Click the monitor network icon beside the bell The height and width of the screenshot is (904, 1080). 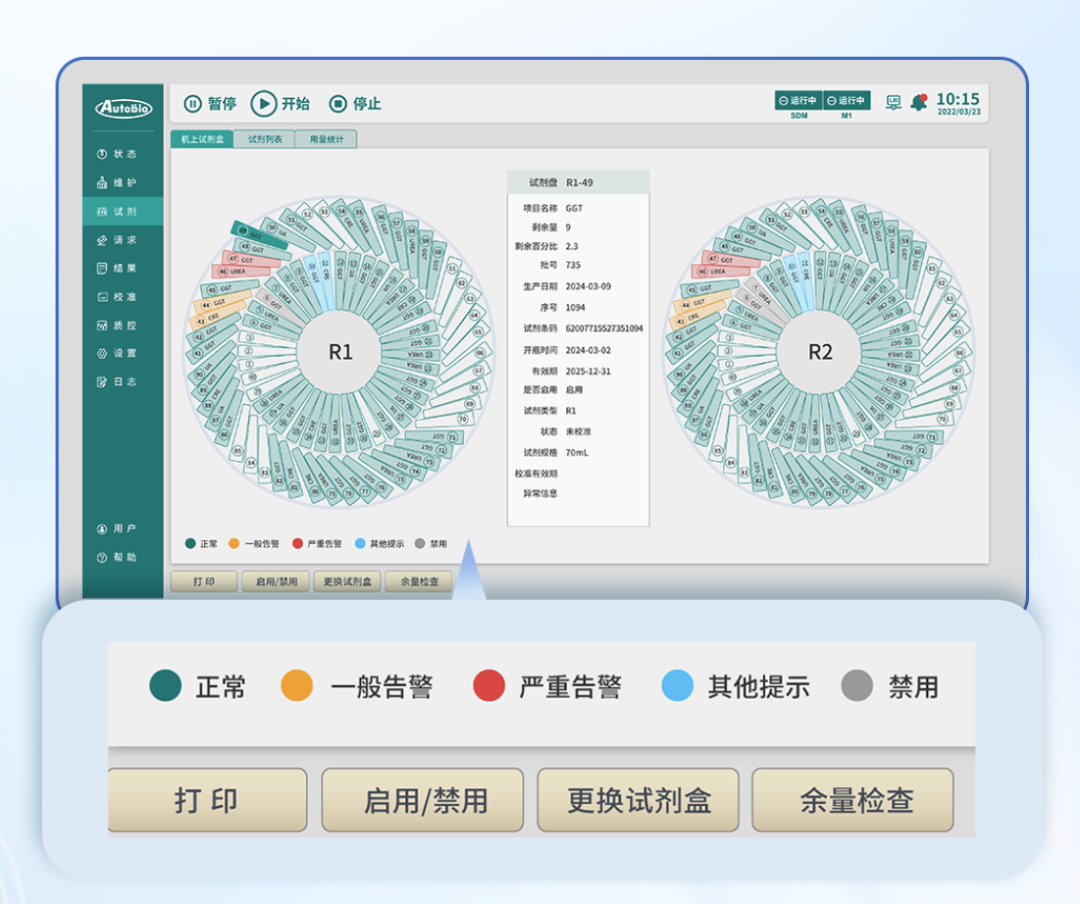893,103
